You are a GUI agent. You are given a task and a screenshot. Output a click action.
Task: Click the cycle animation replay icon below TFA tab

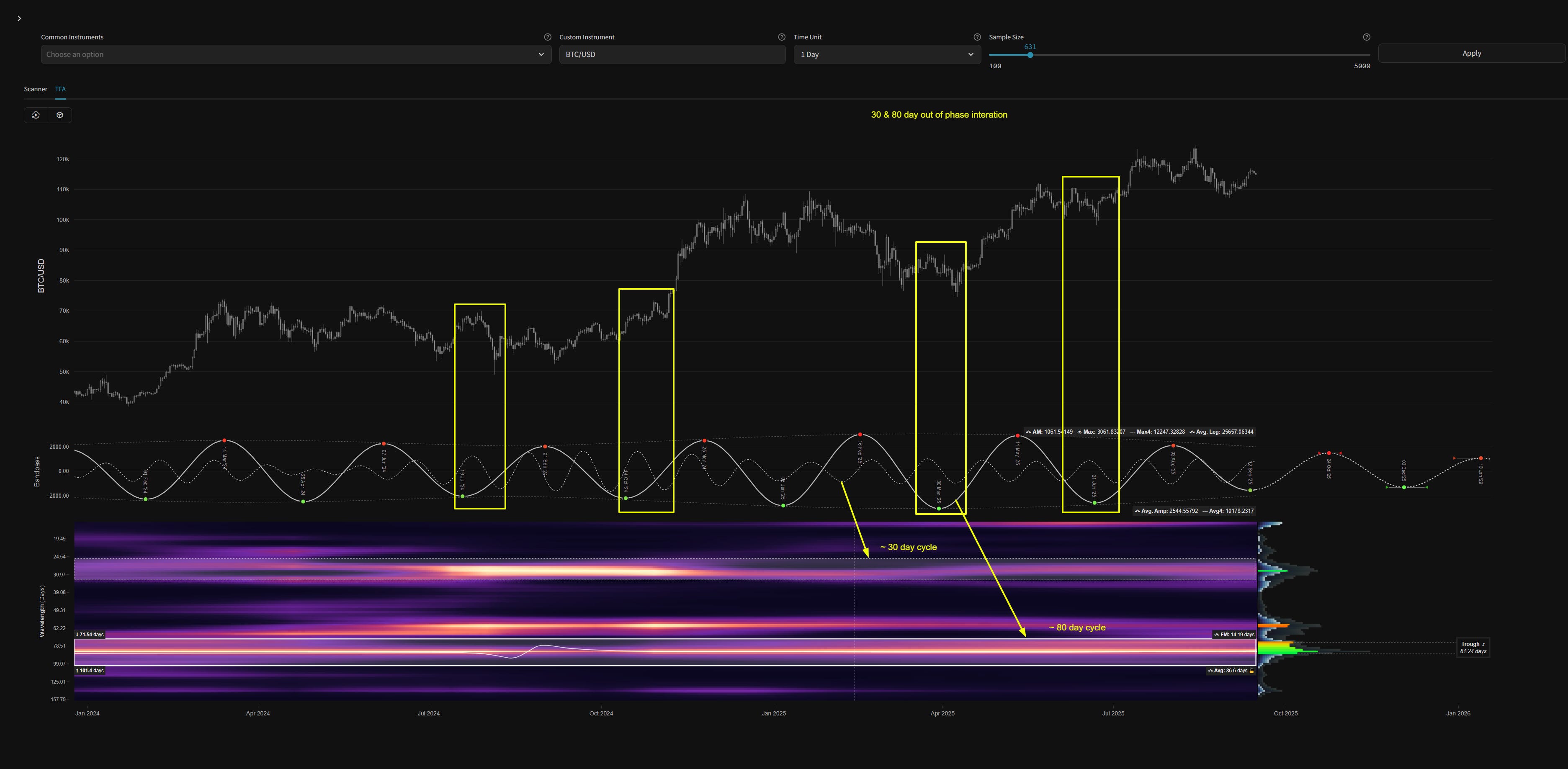(36, 115)
